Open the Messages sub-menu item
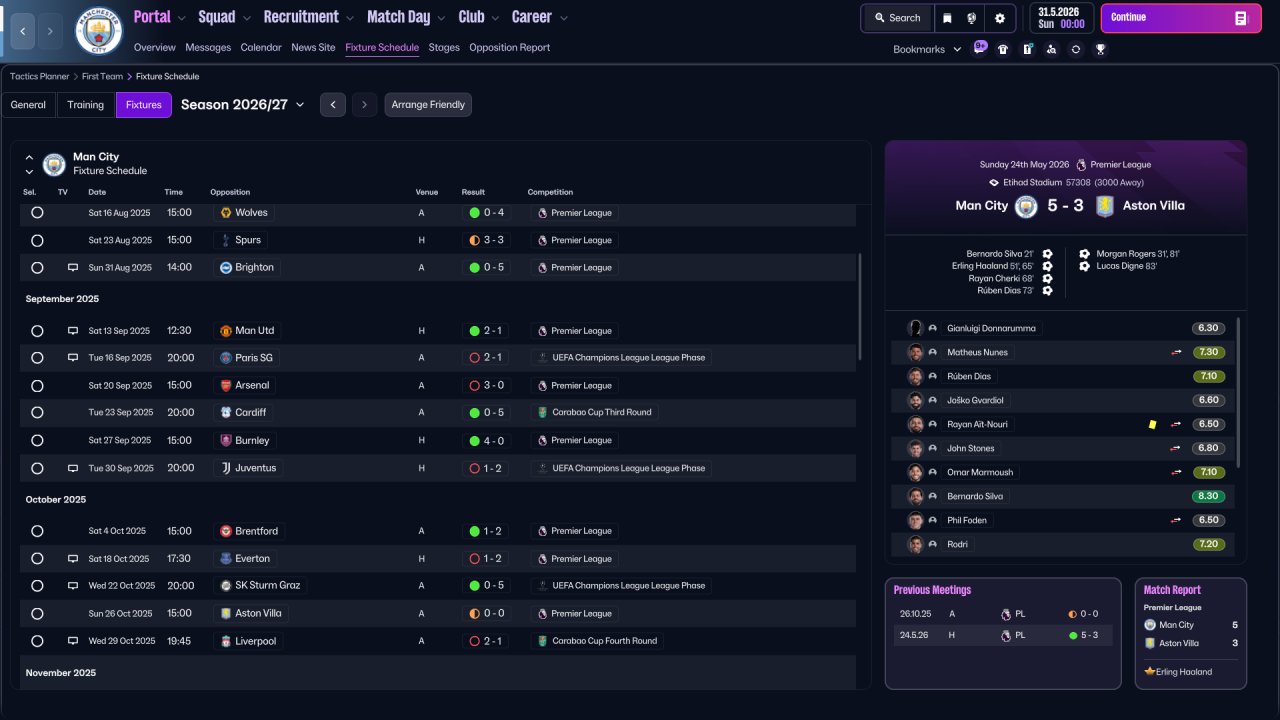Viewport: 1280px width, 720px height. pyautogui.click(x=208, y=48)
